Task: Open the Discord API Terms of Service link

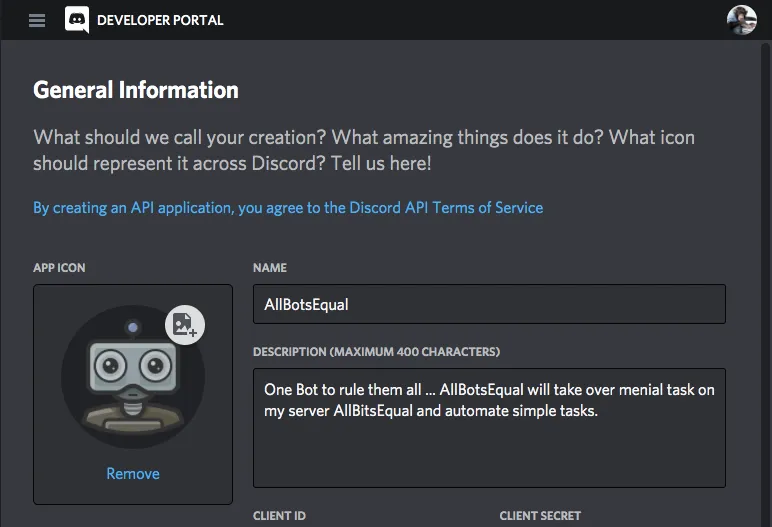Action: click(x=288, y=208)
